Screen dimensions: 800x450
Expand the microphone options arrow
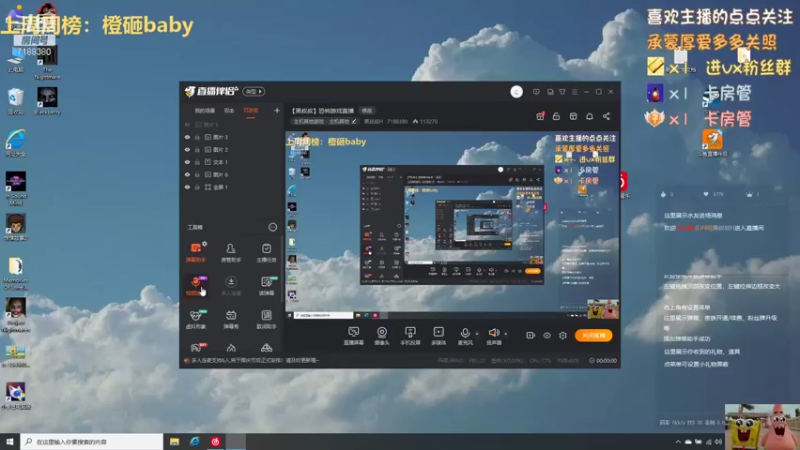coord(477,334)
